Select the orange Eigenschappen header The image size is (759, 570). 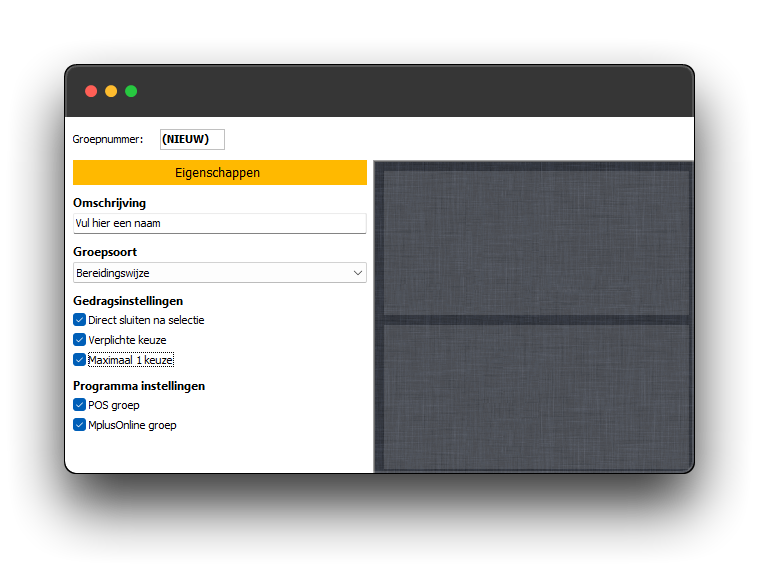pyautogui.click(x=219, y=173)
